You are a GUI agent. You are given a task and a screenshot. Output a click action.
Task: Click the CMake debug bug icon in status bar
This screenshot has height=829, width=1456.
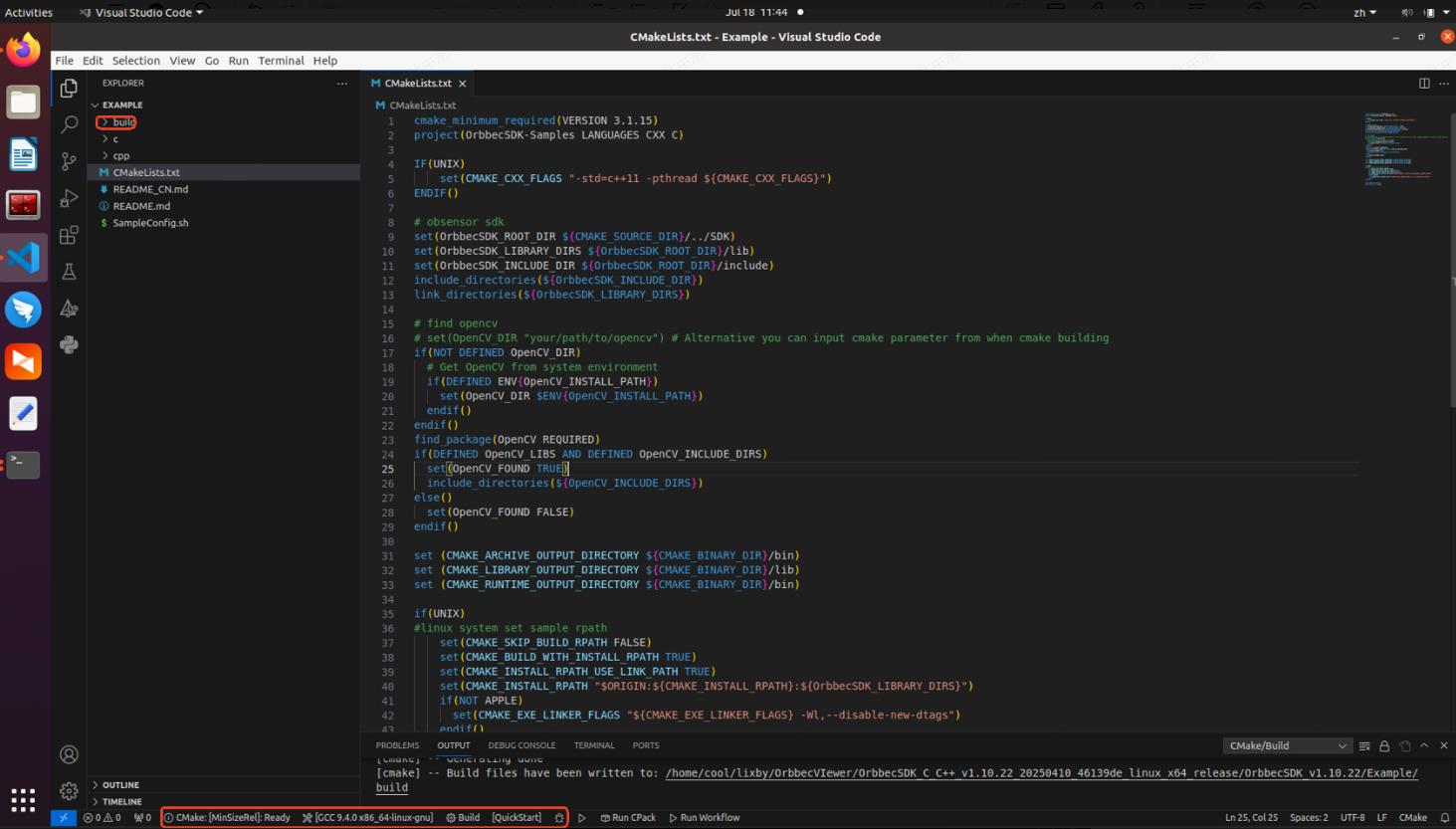pos(559,818)
